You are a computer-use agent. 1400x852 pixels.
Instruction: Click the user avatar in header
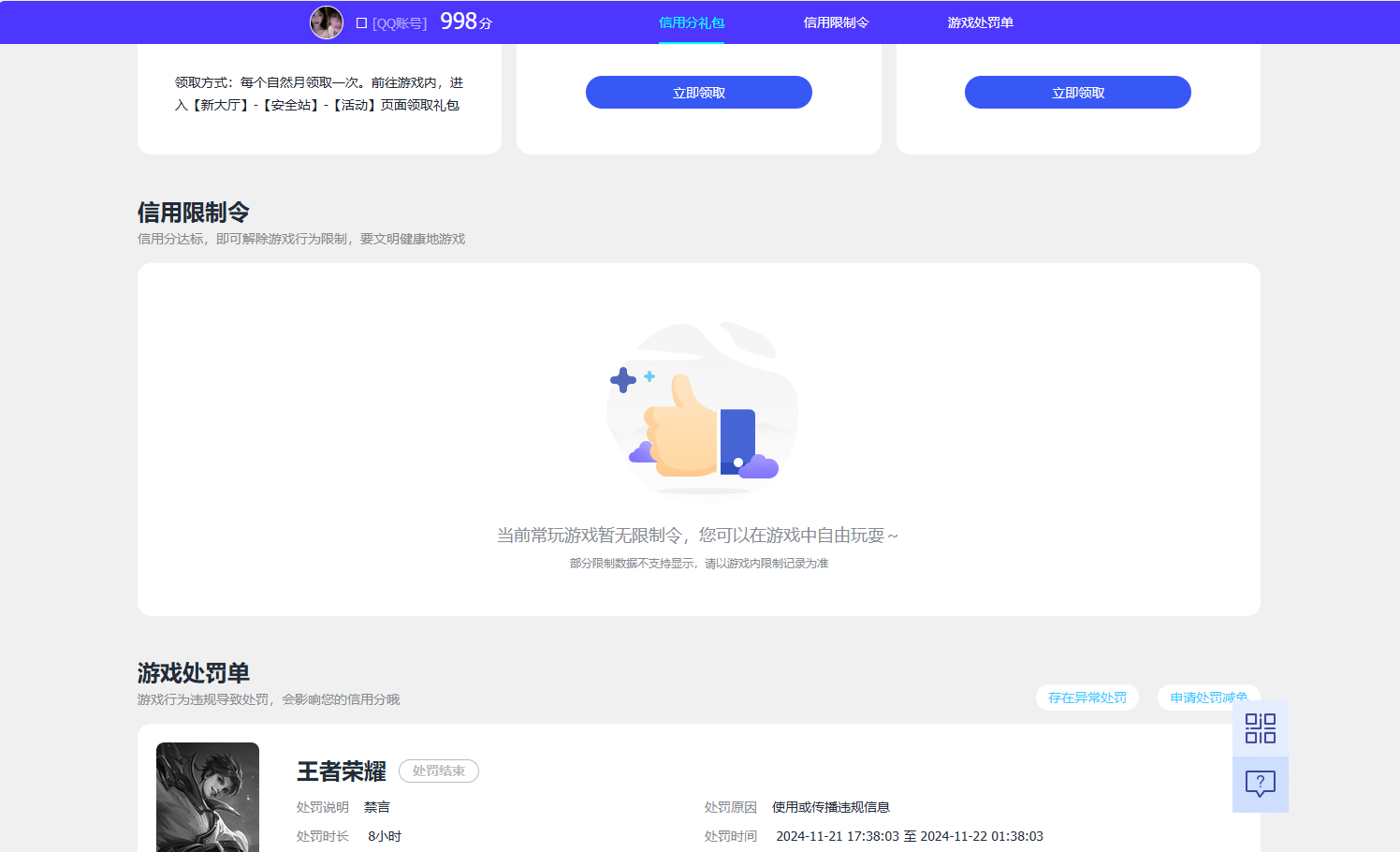pos(327,22)
